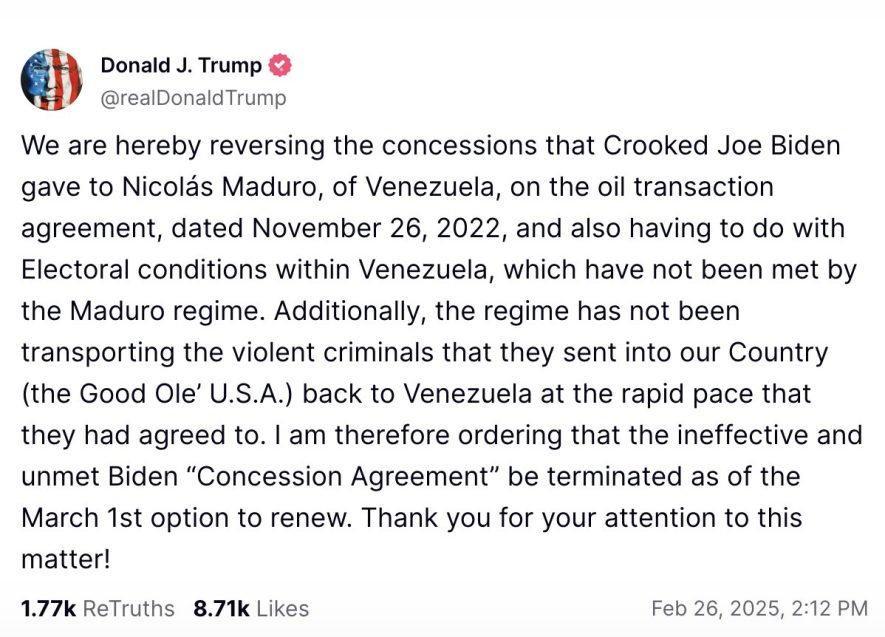Screen dimensions: 885x637
Task: Click the opening words "We are hereby"
Action: [111, 146]
